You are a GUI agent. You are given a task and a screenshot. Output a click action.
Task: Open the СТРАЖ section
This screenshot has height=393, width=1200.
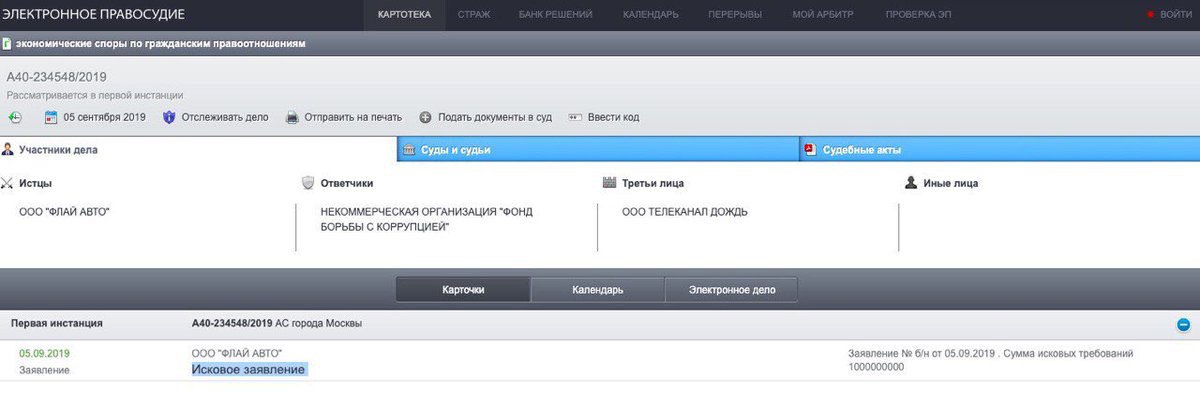[474, 15]
